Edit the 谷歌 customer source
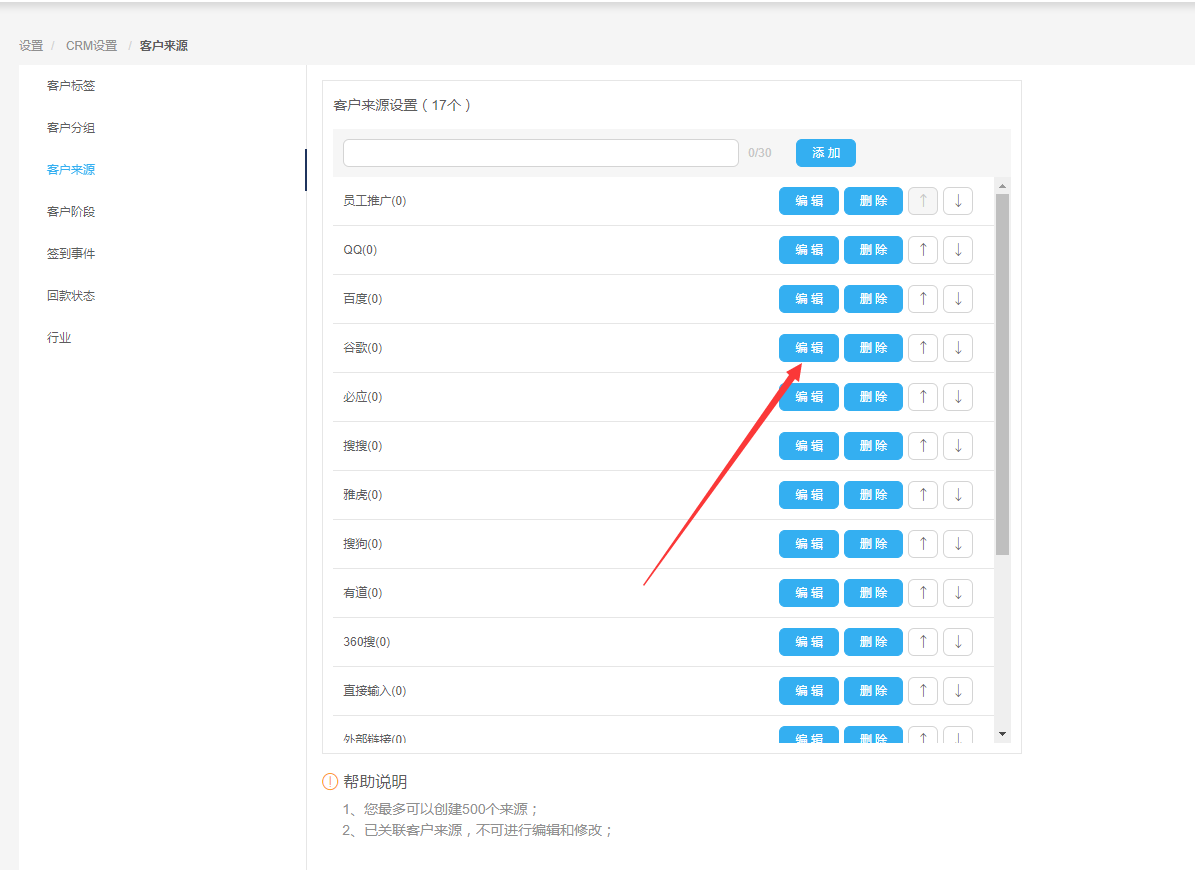The height and width of the screenshot is (870, 1195). (808, 347)
